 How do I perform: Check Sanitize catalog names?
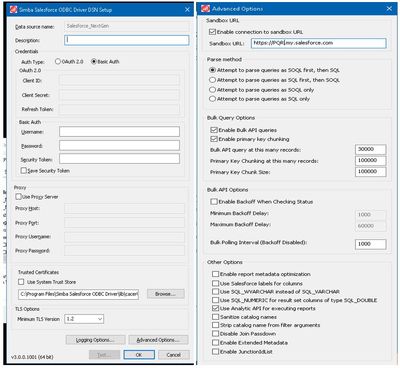coord(215,317)
